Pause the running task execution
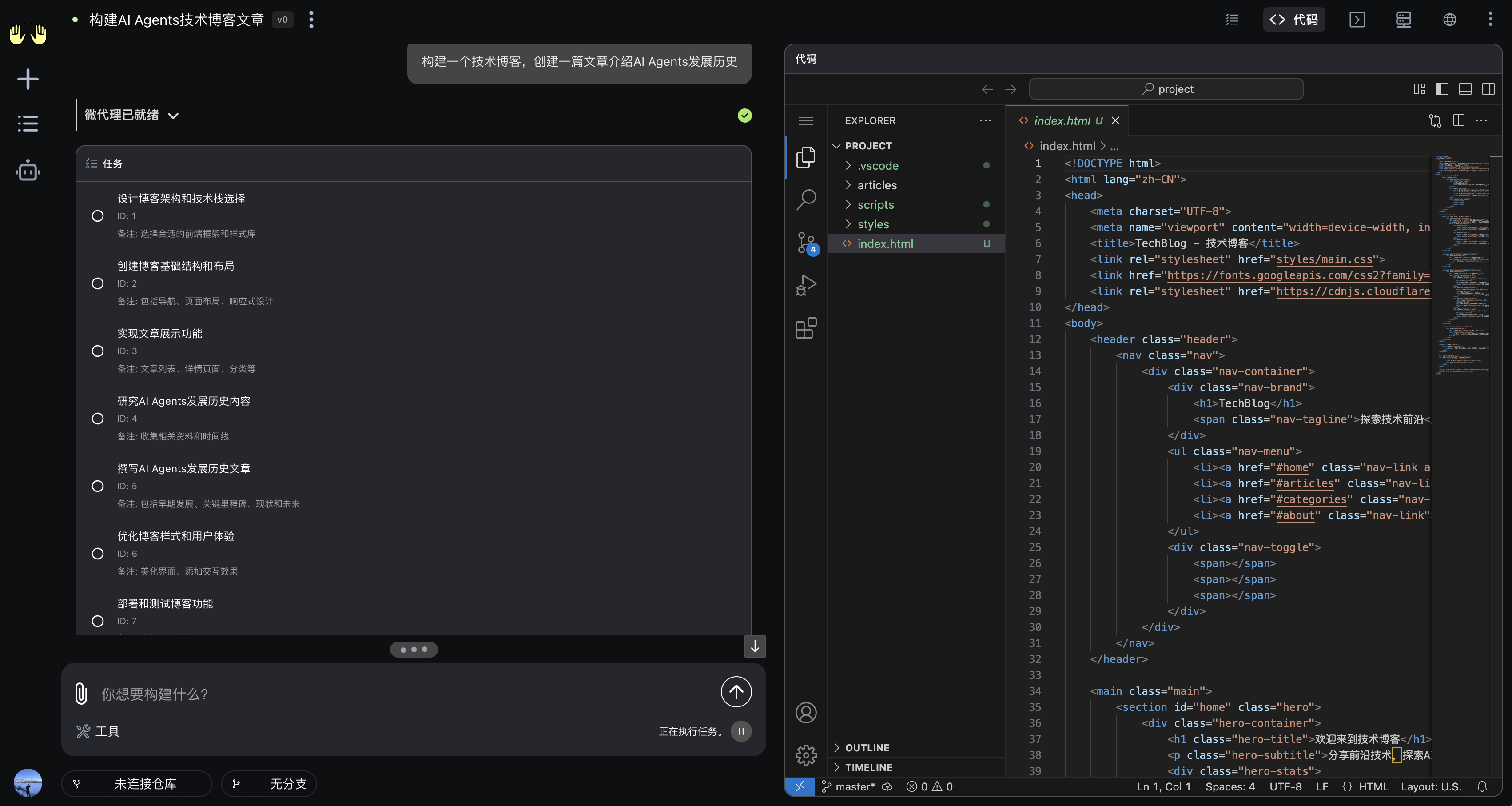1512x806 pixels. (x=741, y=731)
